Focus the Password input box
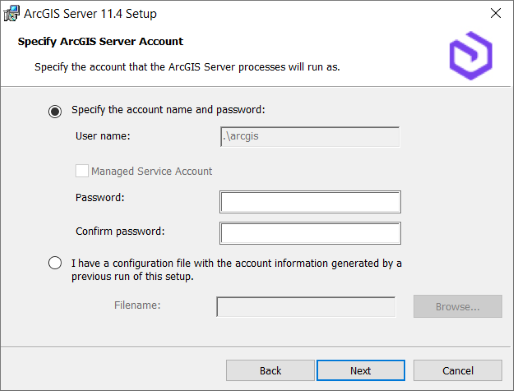Viewport: 514px width, 391px height. point(310,202)
